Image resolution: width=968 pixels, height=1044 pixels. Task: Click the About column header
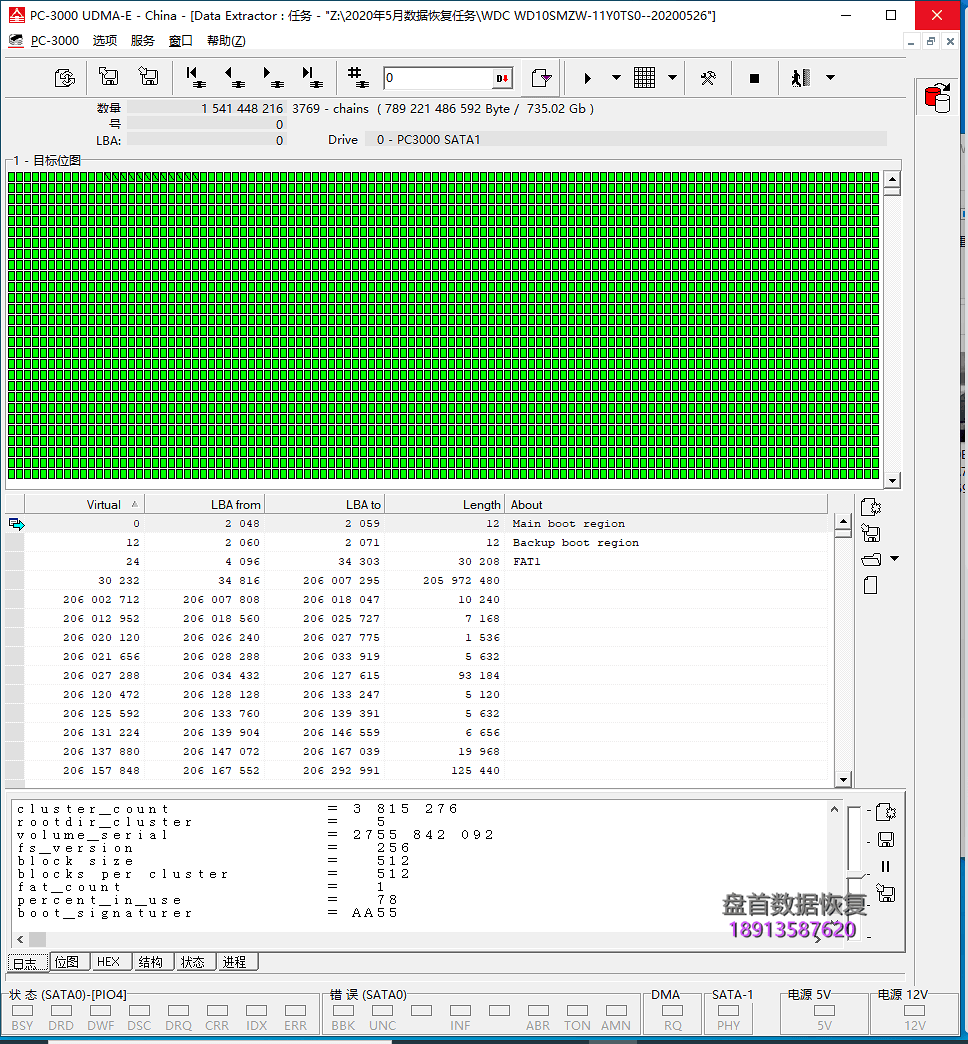click(x=666, y=504)
